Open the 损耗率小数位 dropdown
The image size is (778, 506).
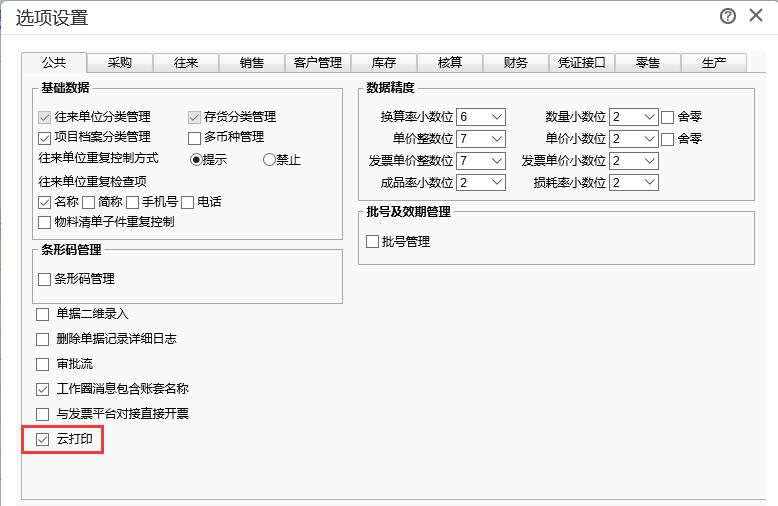[648, 183]
